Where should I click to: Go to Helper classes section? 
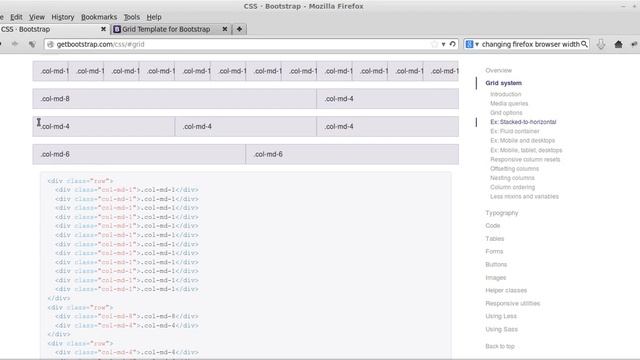click(506, 291)
